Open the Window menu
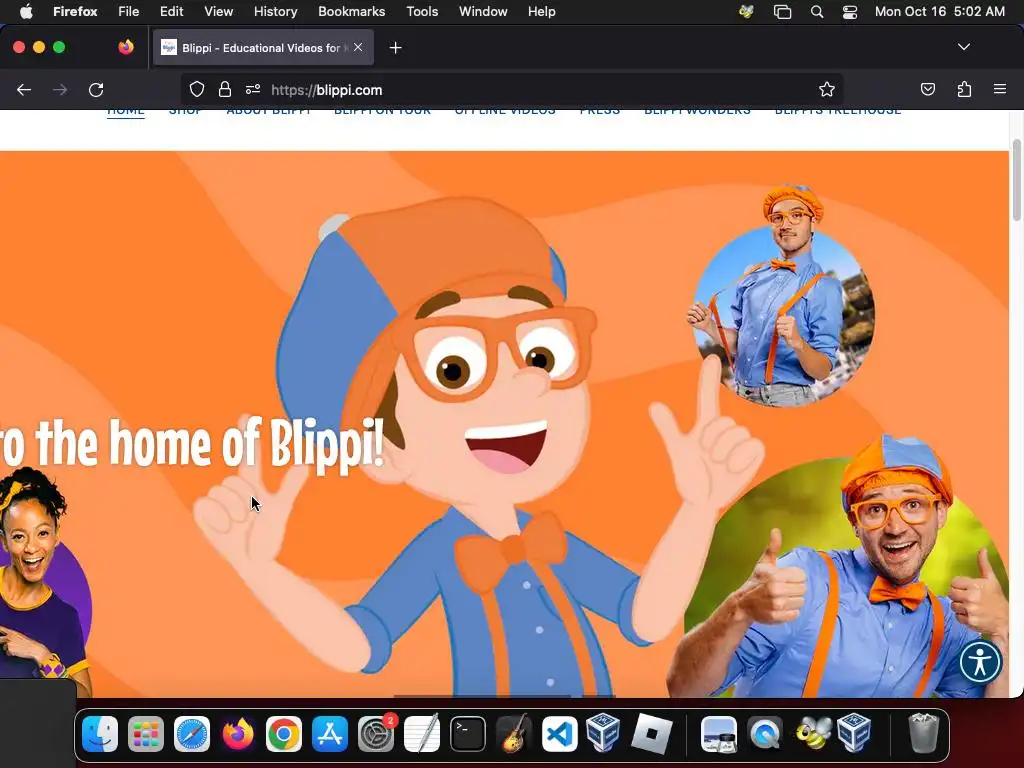Screen dimensions: 1024x768 pos(483,12)
